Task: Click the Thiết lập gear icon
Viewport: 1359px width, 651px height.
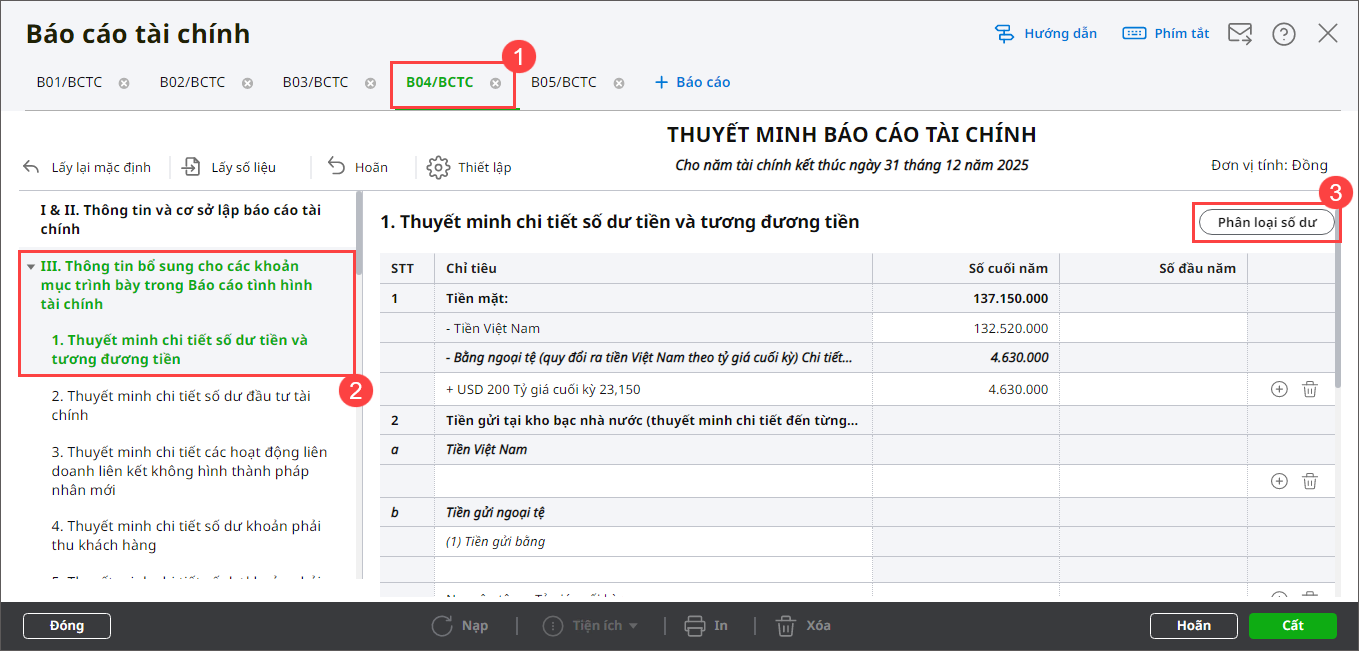Action: 438,167
